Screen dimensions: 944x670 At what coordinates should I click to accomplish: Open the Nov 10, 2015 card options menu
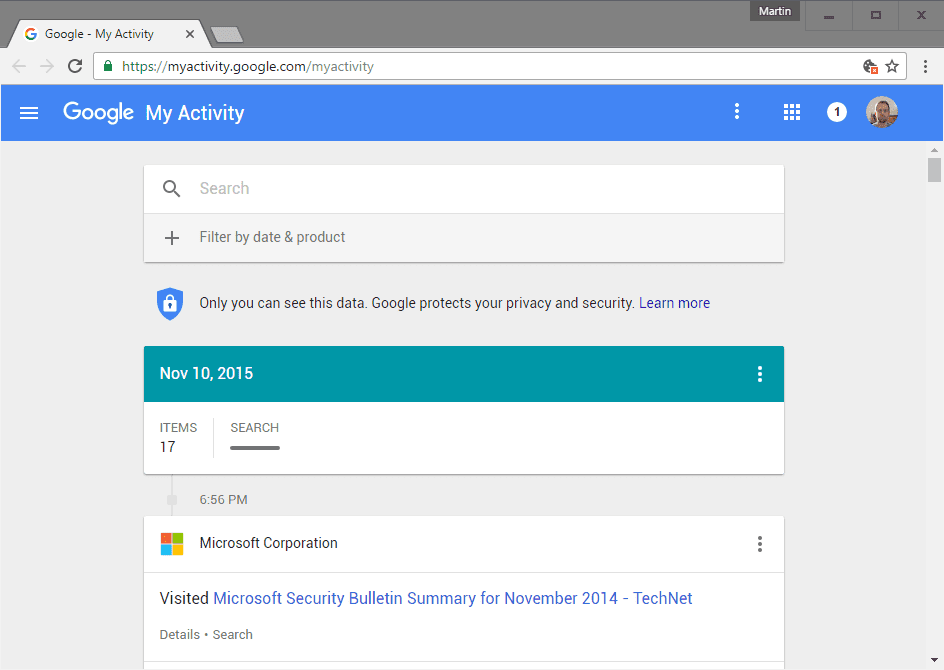[x=760, y=373]
